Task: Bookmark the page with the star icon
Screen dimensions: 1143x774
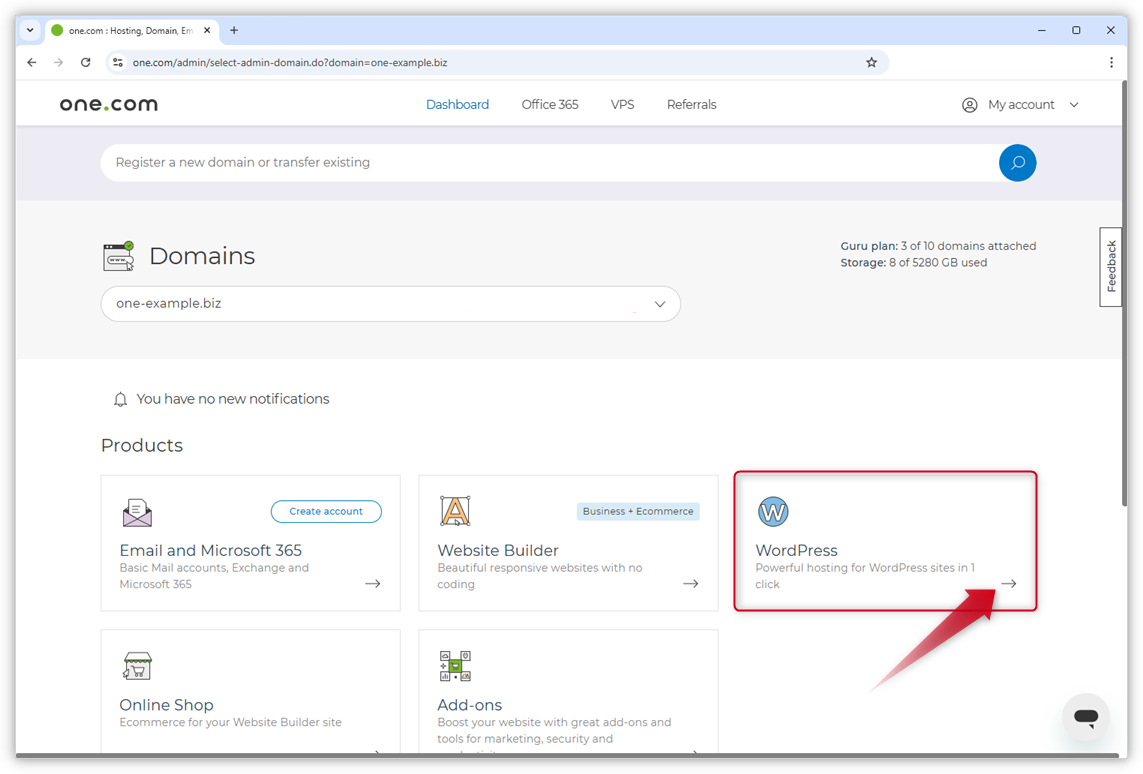Action: coord(871,62)
